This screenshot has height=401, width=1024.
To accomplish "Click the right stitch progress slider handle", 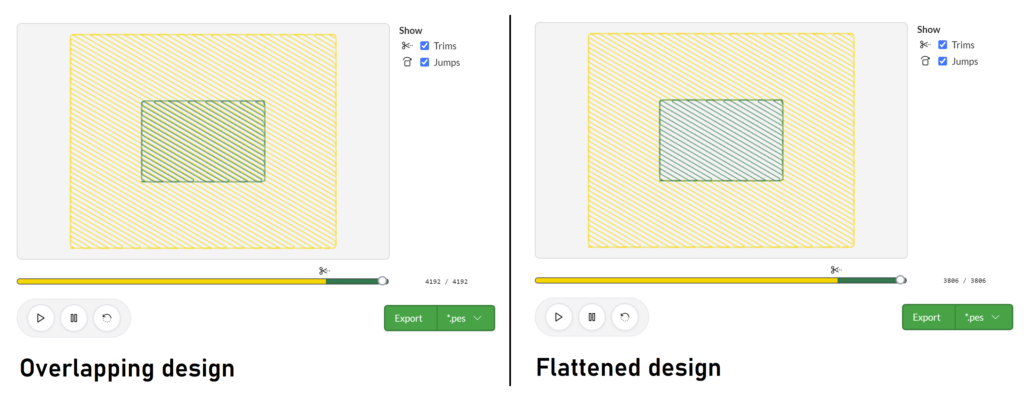I will click(901, 280).
